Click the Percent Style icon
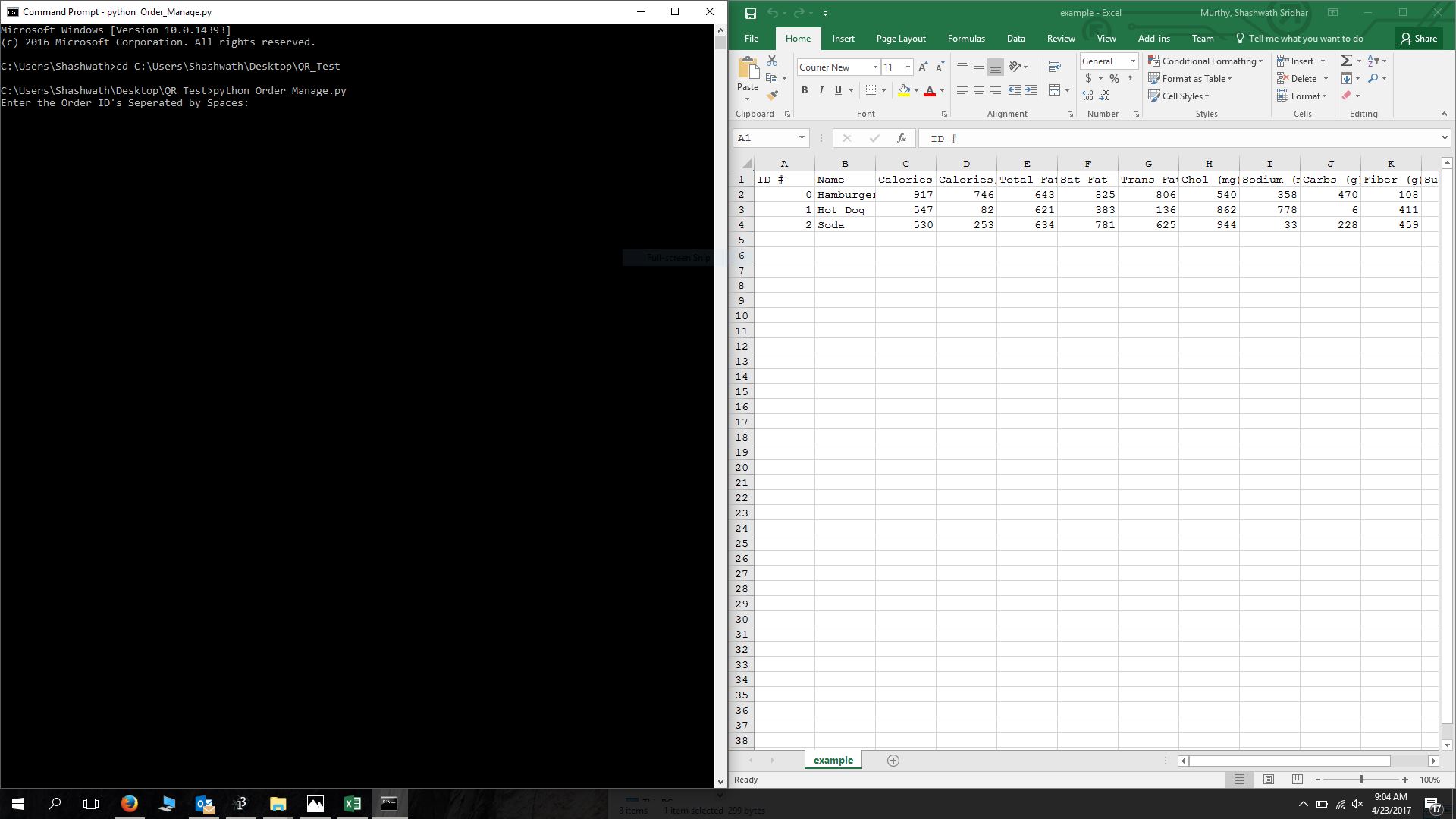The image size is (1456, 819). coord(1114,79)
